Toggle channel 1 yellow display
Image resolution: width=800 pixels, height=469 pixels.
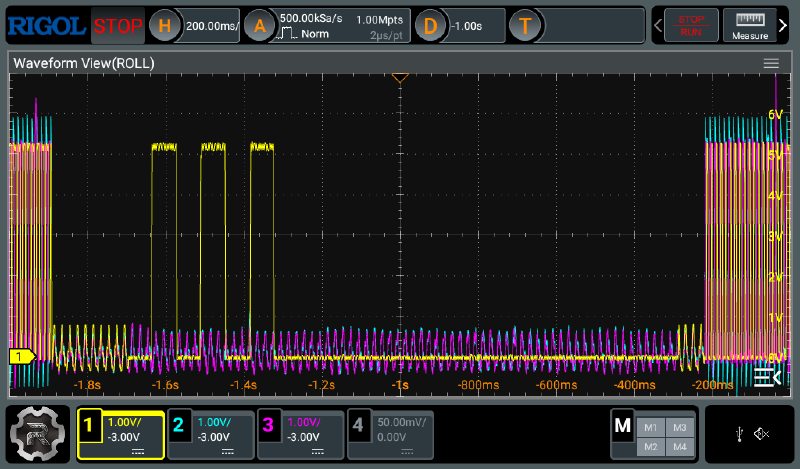pos(121,433)
